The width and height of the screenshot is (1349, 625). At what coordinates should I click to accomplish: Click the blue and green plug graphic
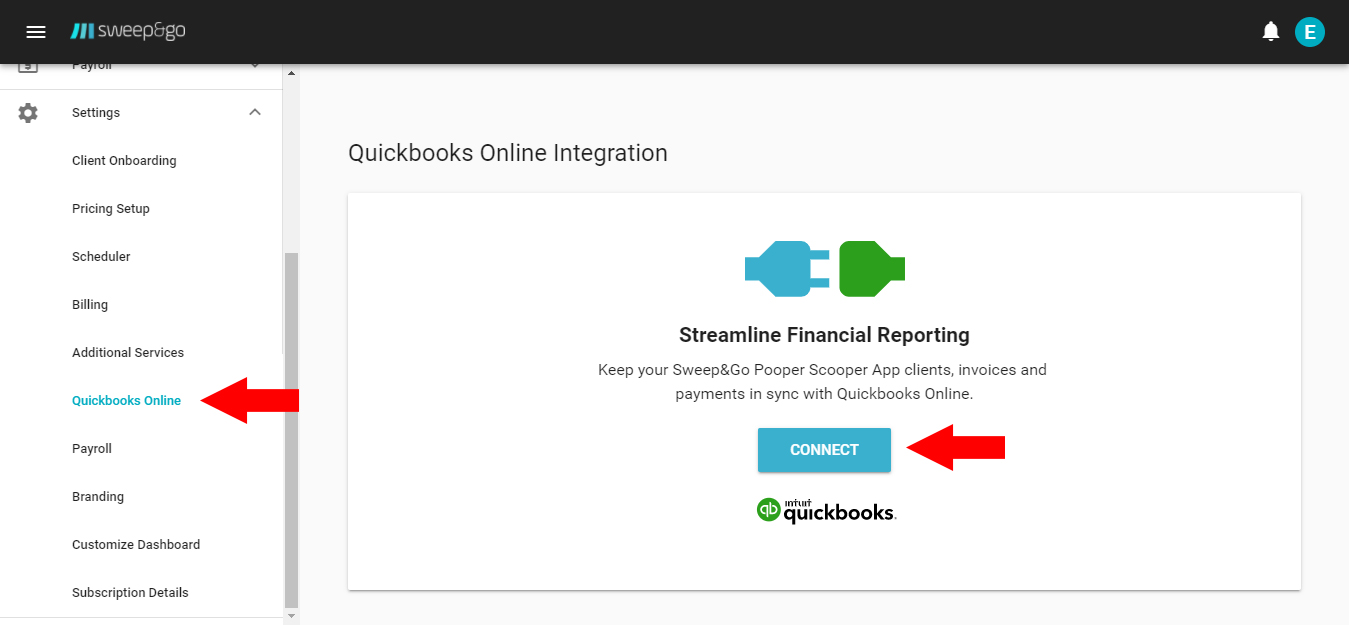pyautogui.click(x=824, y=268)
